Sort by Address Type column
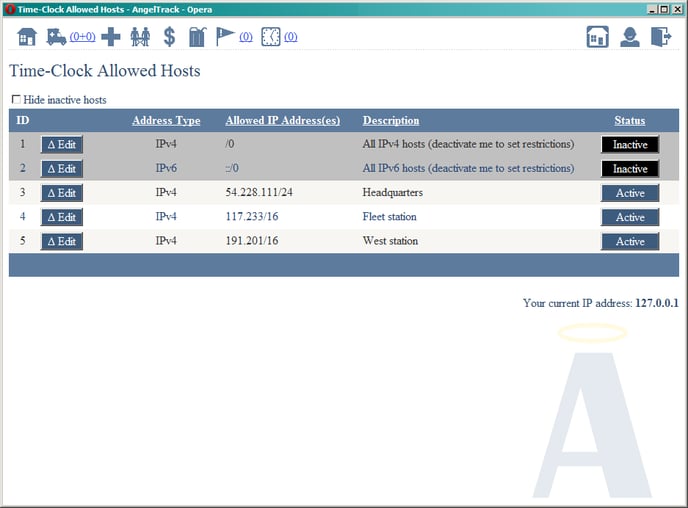 coord(166,120)
